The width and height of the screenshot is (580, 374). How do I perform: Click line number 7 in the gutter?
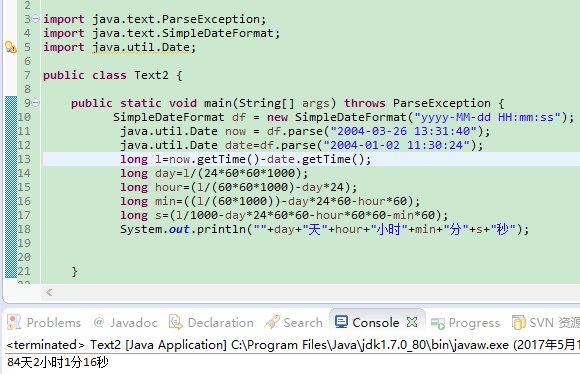[x=27, y=75]
